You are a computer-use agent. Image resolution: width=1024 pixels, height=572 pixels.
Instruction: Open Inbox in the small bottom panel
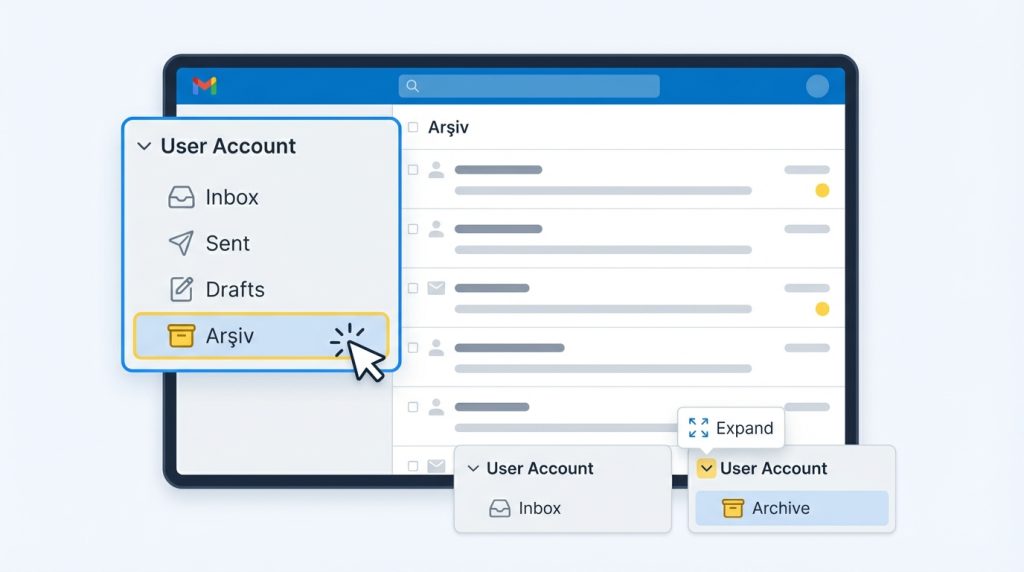pos(539,508)
